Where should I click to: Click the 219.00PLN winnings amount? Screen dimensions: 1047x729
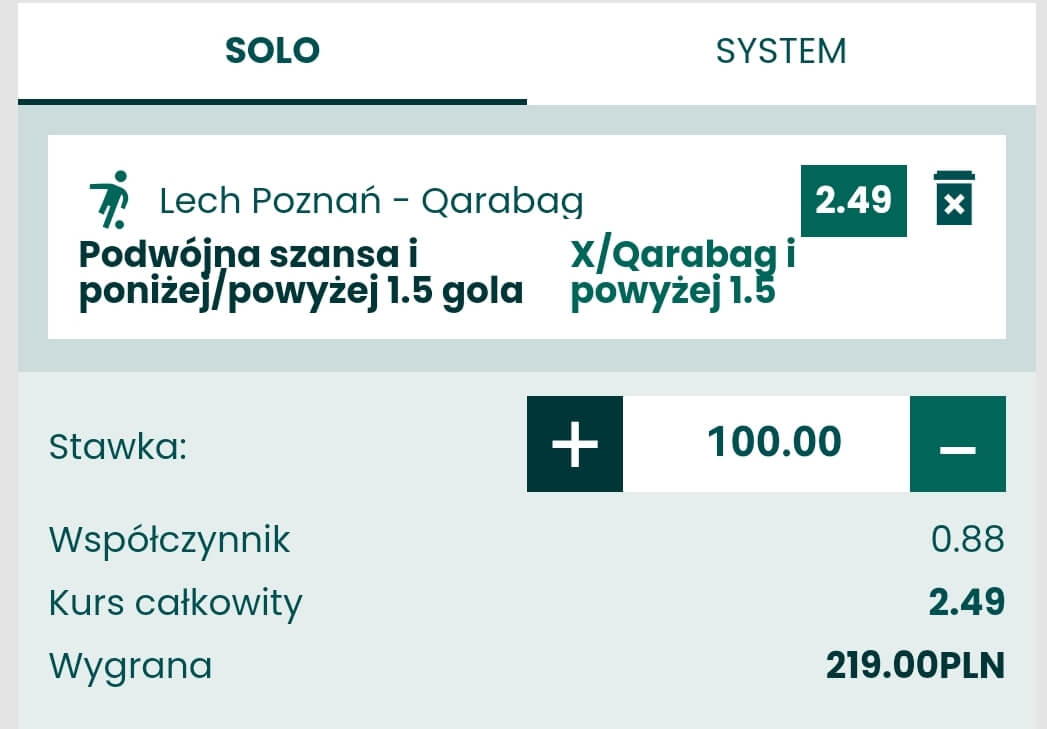click(x=915, y=665)
